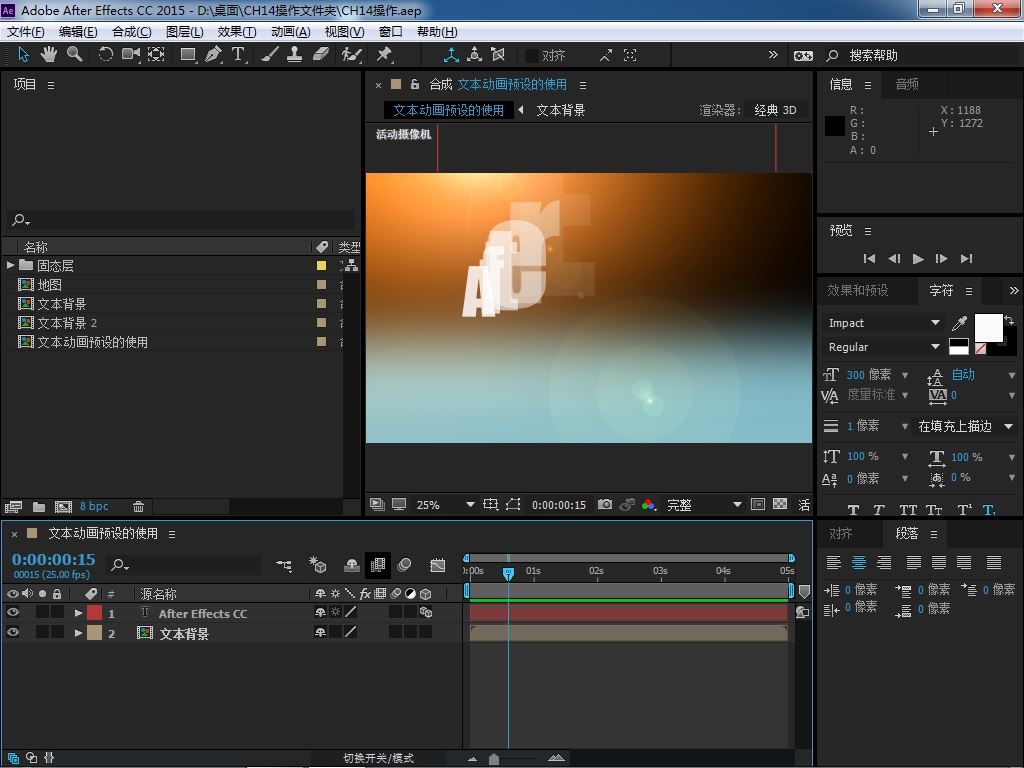1024x768 pixels.
Task: Select the Rotation tool
Action: click(105, 55)
